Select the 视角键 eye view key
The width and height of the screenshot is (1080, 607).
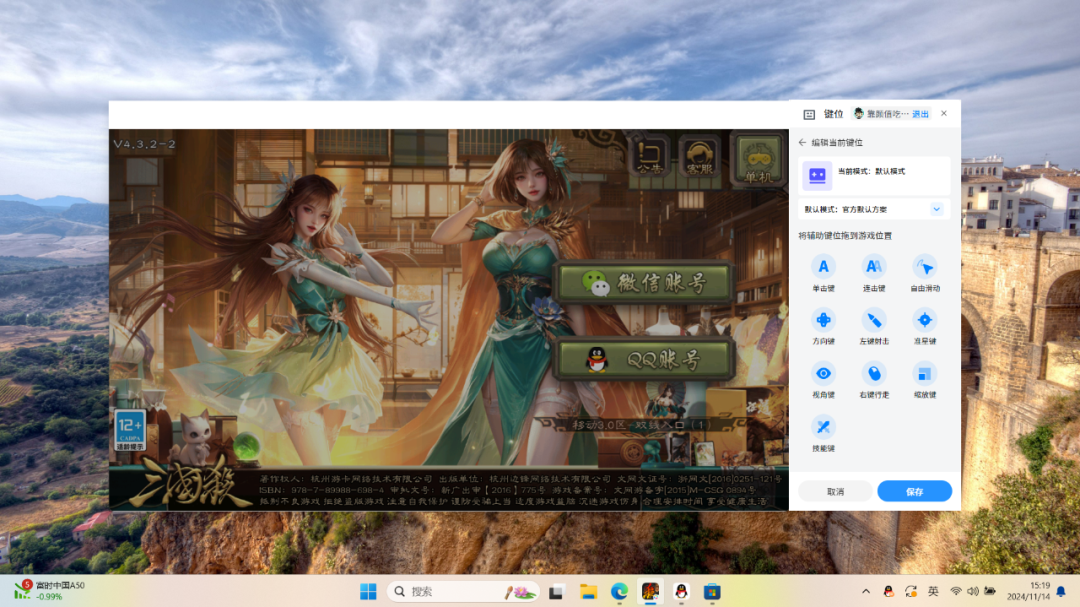coord(823,374)
